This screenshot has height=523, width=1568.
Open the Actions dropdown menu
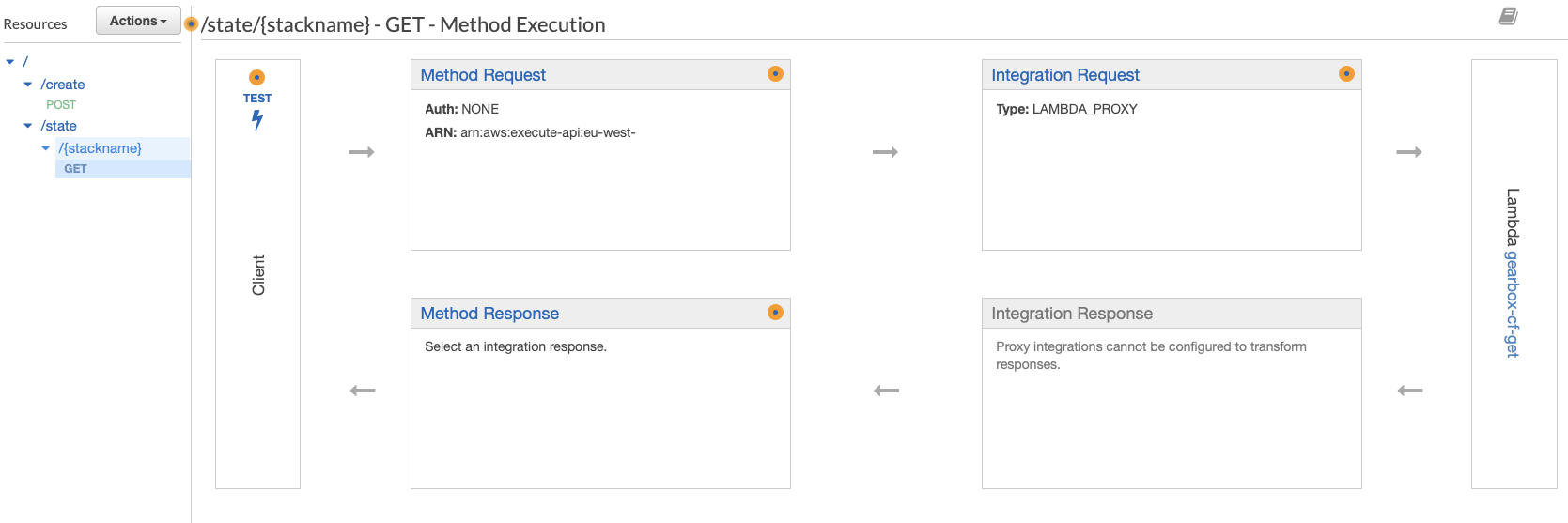[x=138, y=21]
